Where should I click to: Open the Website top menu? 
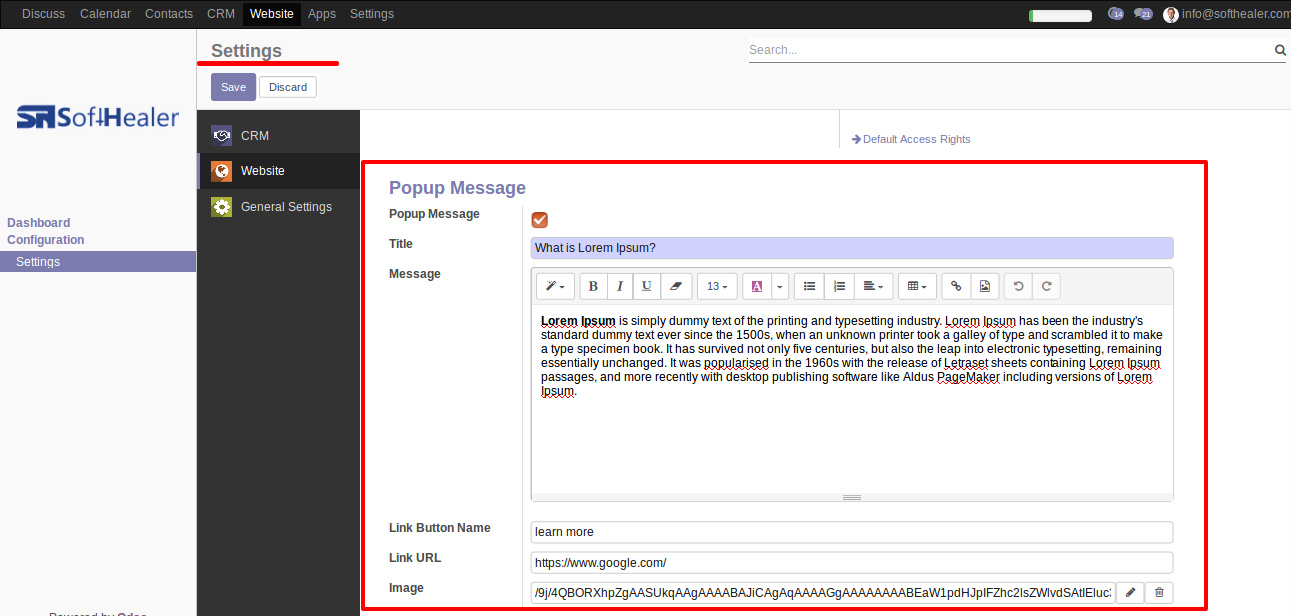272,14
